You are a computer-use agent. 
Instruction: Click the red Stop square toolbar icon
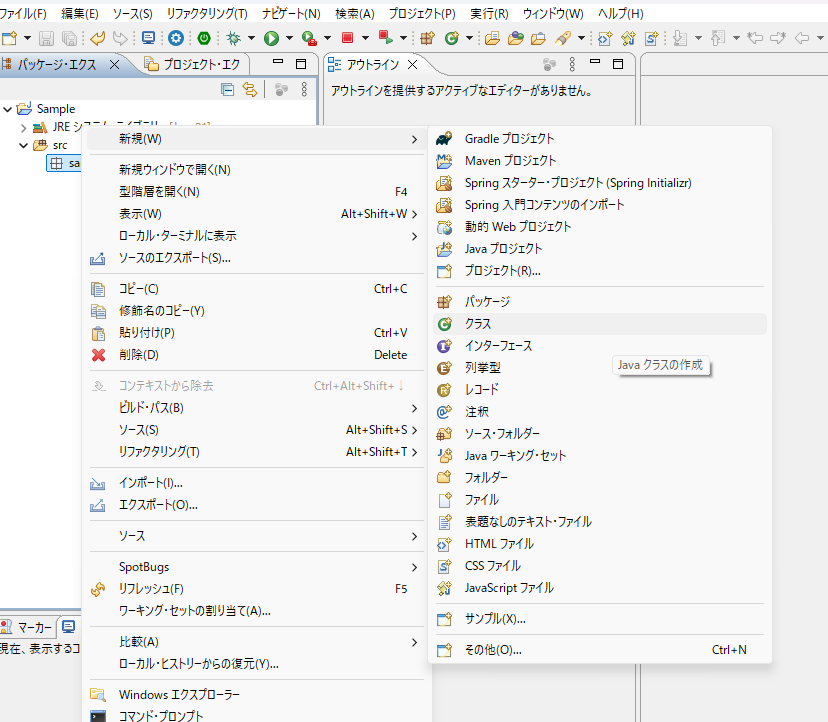(347, 38)
